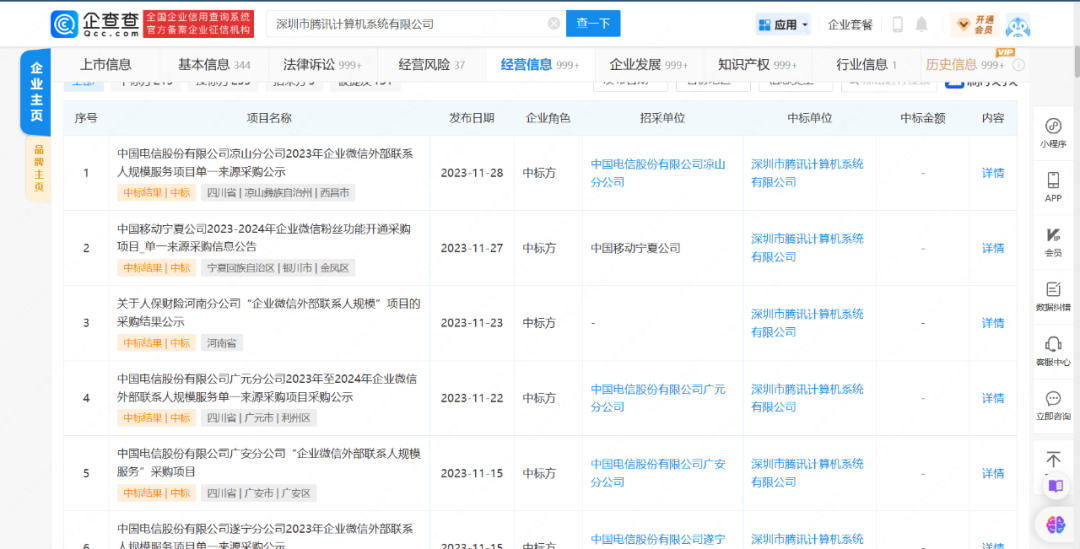Open 详情 for row 5 广安分公司 project
1080x549 pixels.
(x=993, y=473)
